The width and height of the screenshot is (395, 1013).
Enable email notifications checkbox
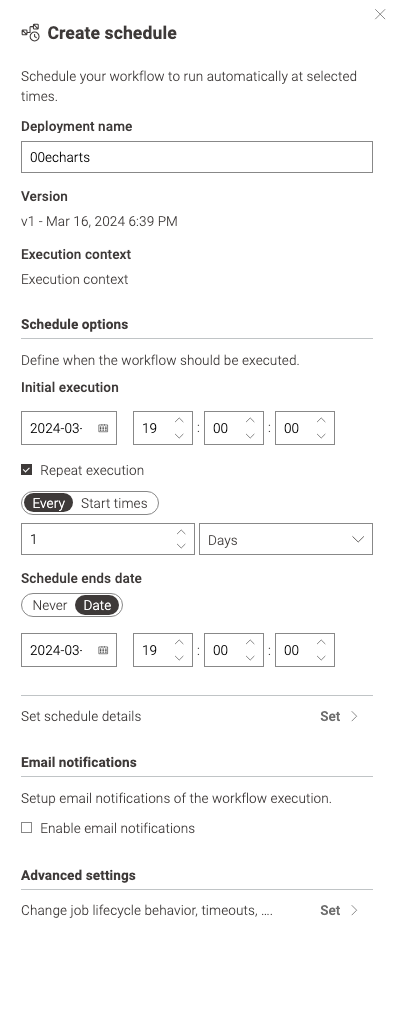(x=27, y=828)
